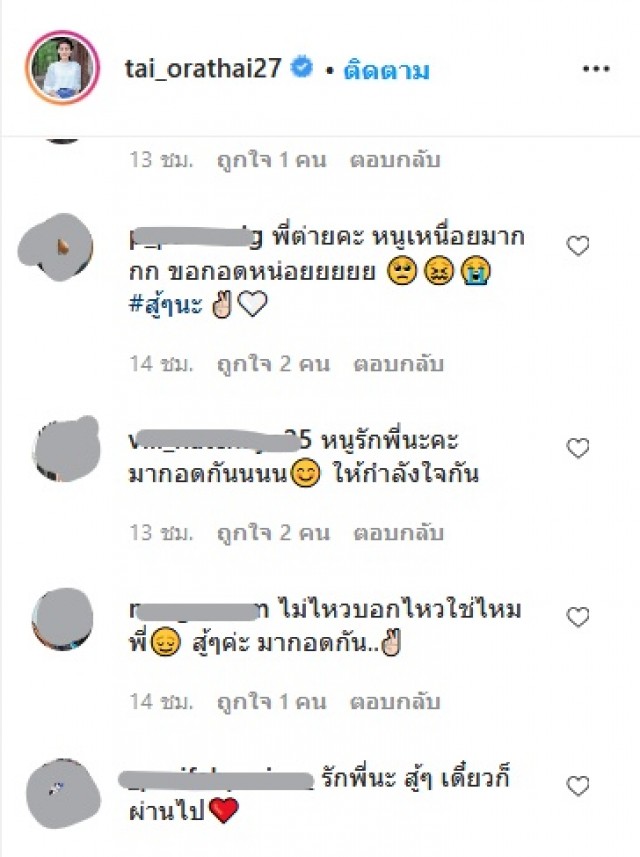
Task: Like the comment saying หนูรักพี่นะคะ
Action: point(578,448)
